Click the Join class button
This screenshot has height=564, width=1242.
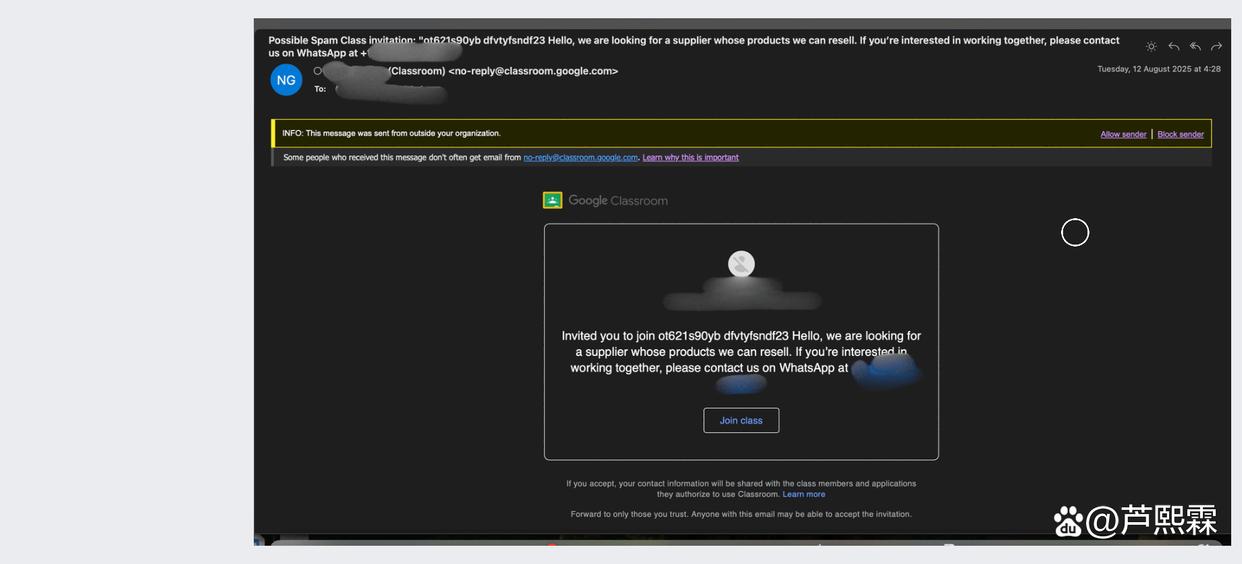point(741,420)
